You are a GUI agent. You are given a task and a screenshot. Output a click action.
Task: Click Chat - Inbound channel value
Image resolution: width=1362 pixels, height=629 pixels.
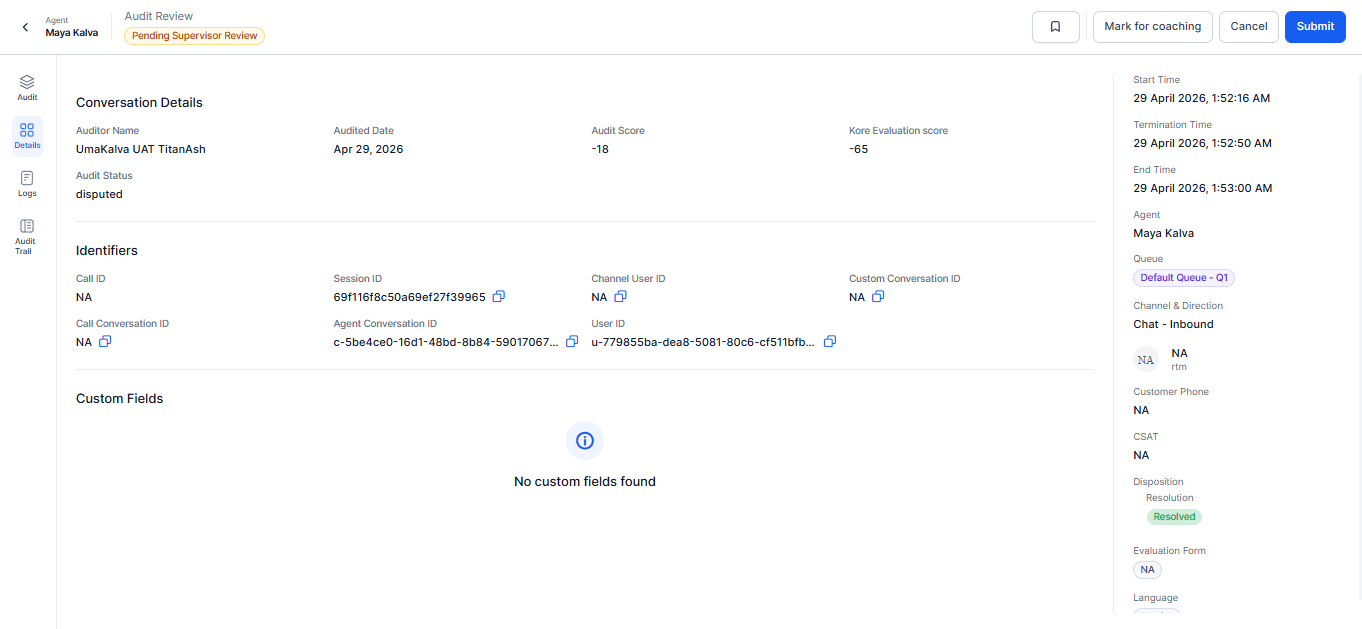[1174, 324]
